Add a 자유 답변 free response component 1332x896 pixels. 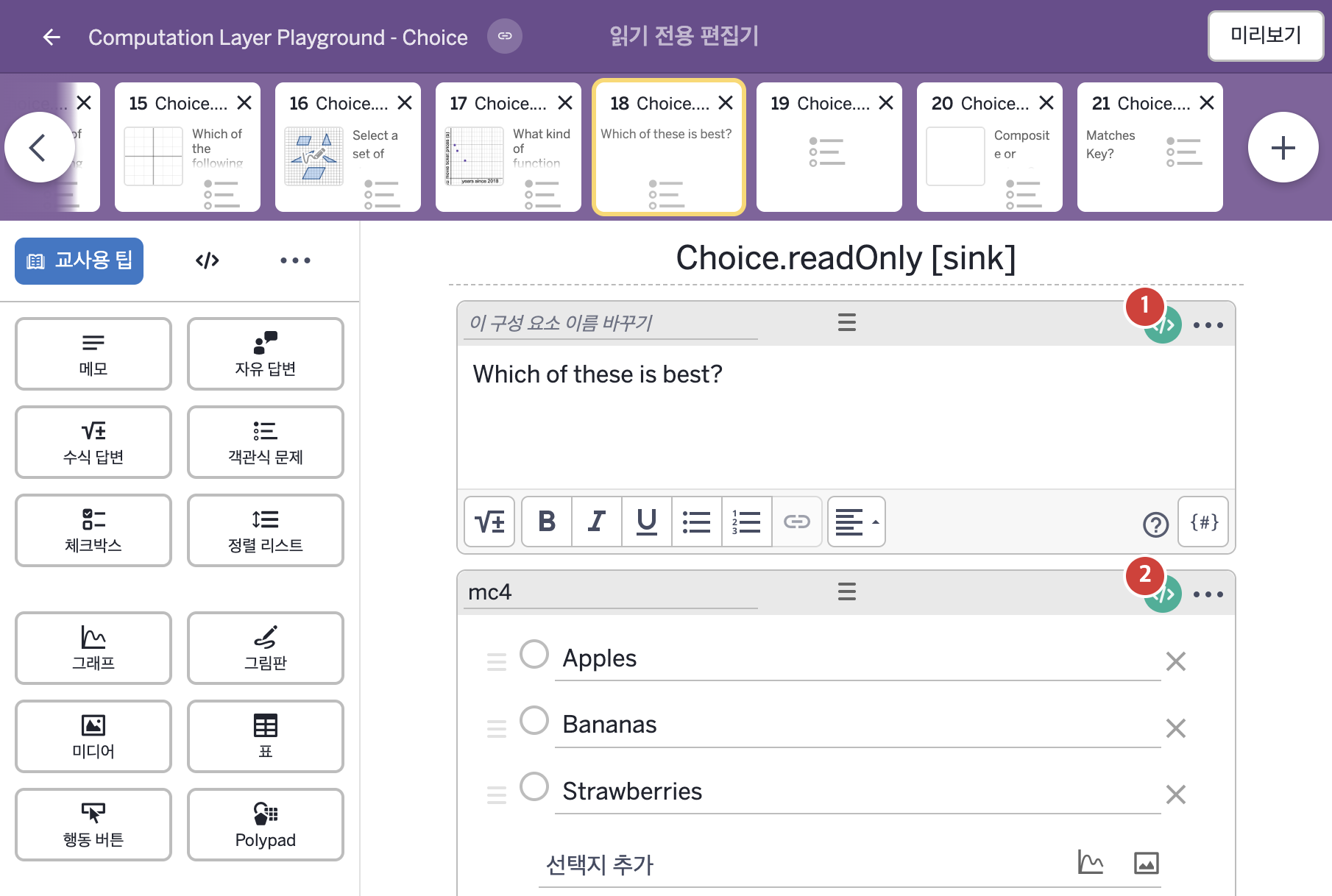(266, 354)
